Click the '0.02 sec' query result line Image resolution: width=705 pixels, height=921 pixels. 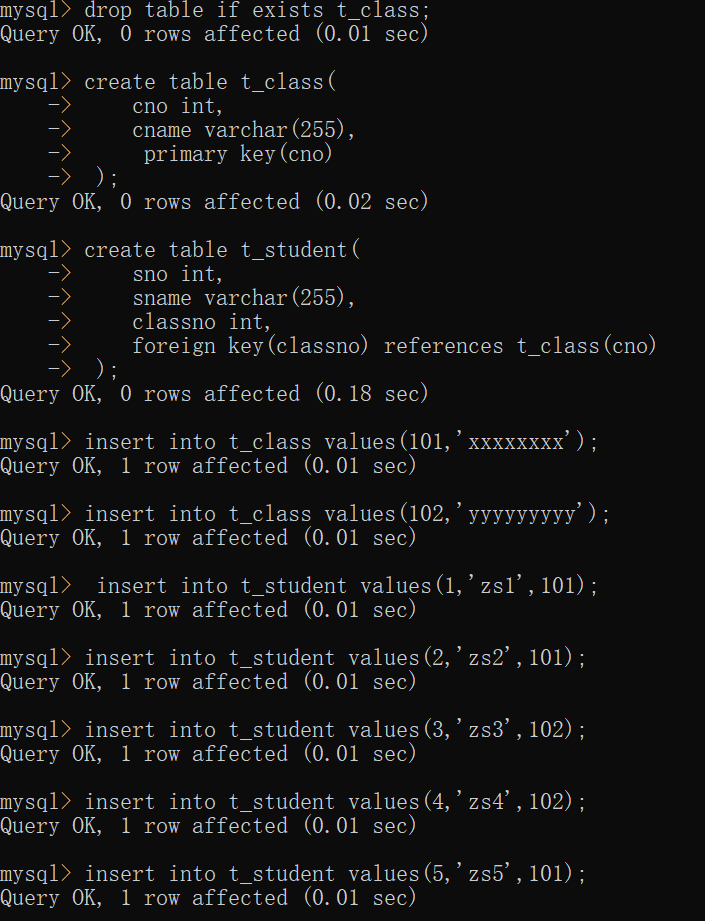pyautogui.click(x=214, y=203)
